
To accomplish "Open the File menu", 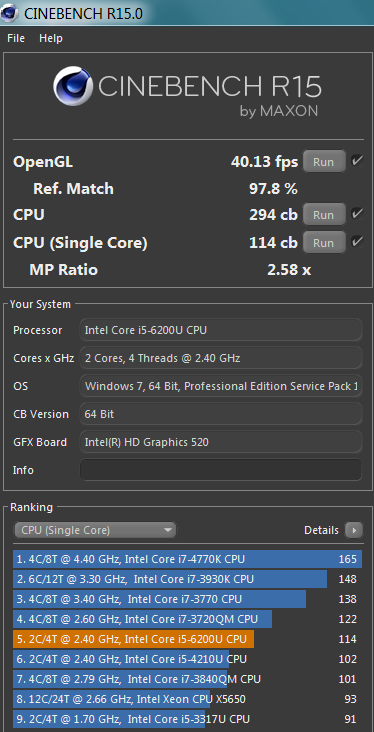I will 16,38.
